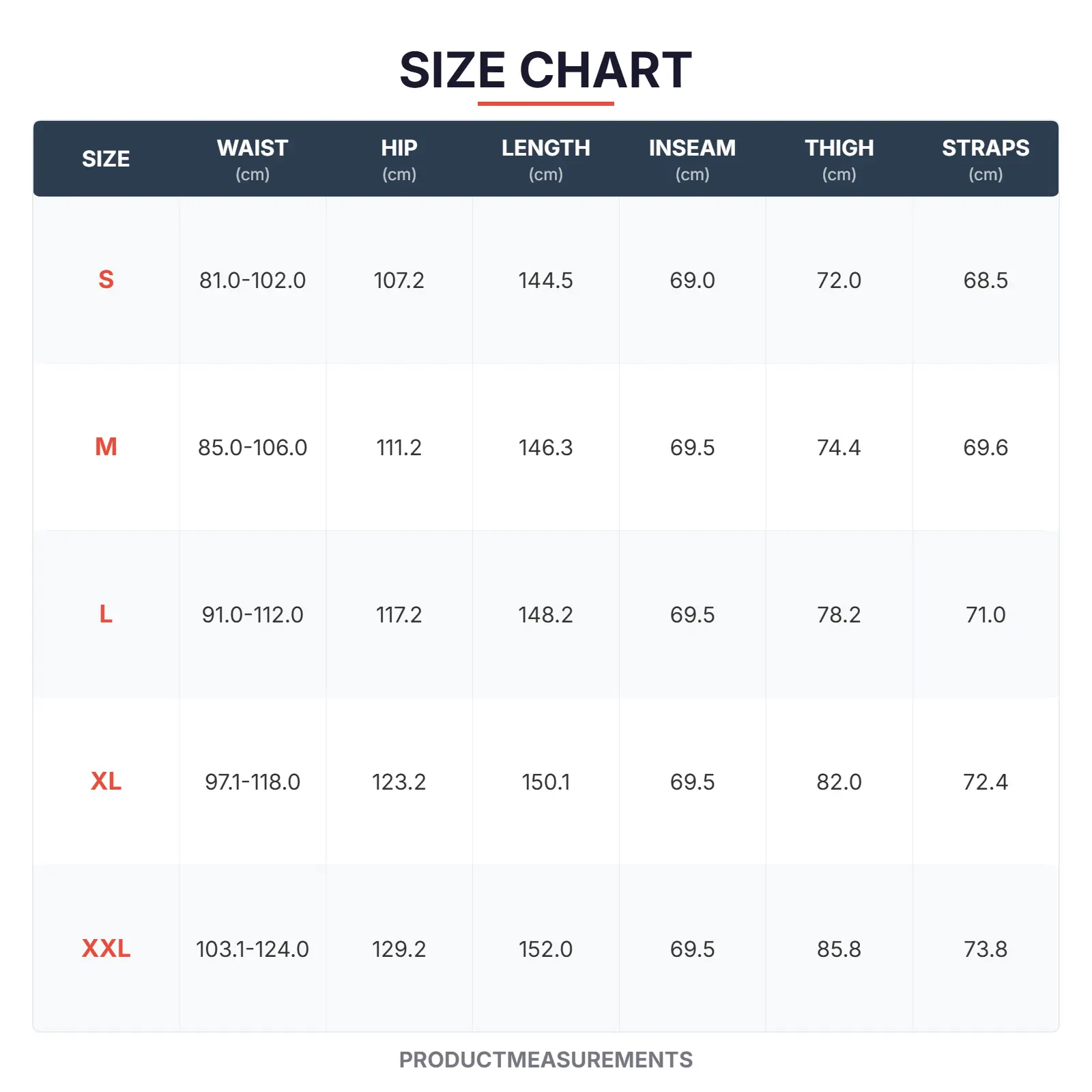Click straps value 73.8

(x=986, y=949)
